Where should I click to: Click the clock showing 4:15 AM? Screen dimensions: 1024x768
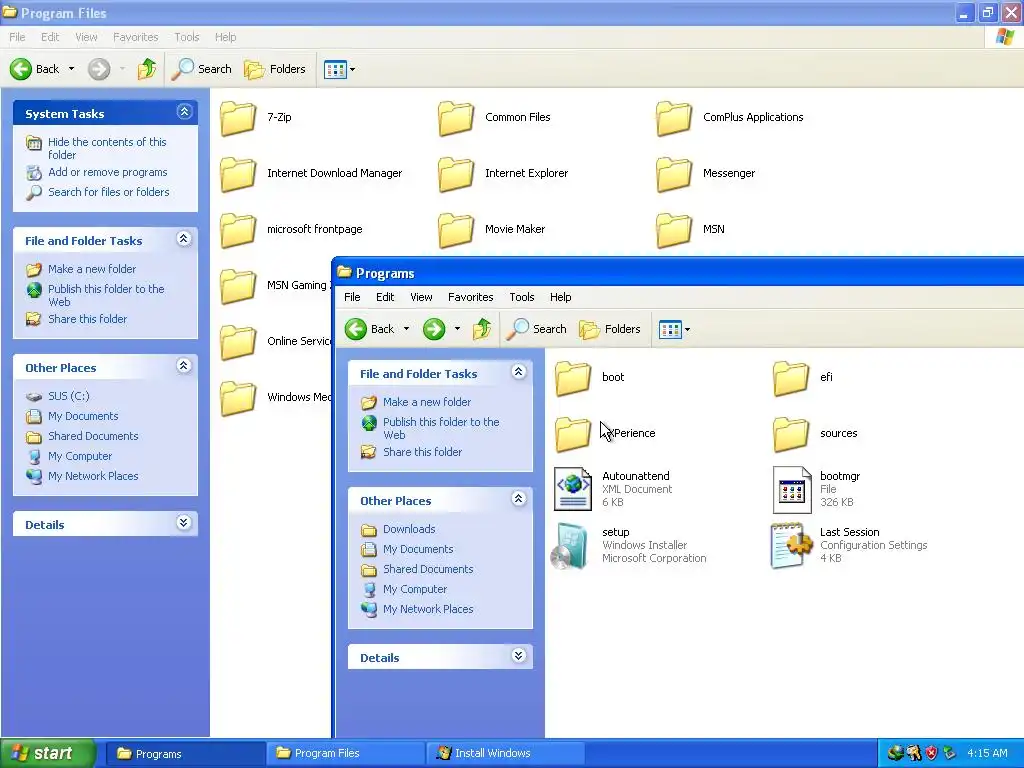pos(987,754)
